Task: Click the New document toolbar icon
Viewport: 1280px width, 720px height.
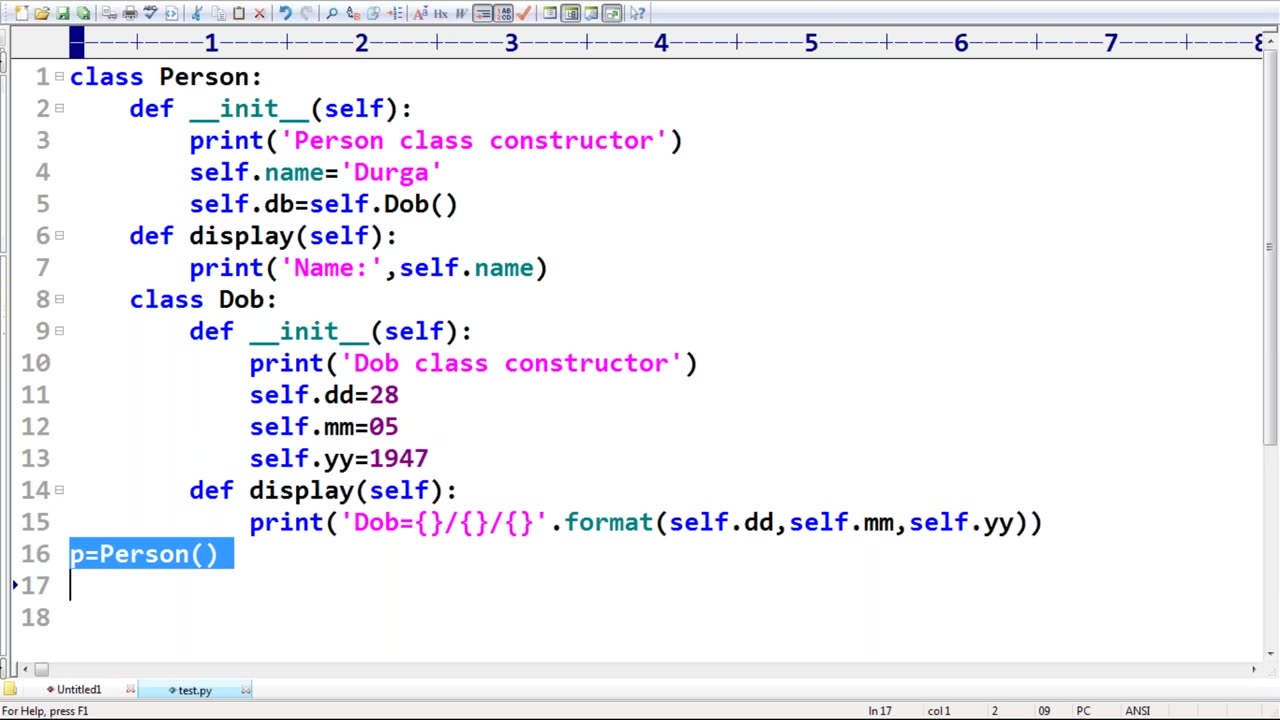Action: [x=22, y=13]
